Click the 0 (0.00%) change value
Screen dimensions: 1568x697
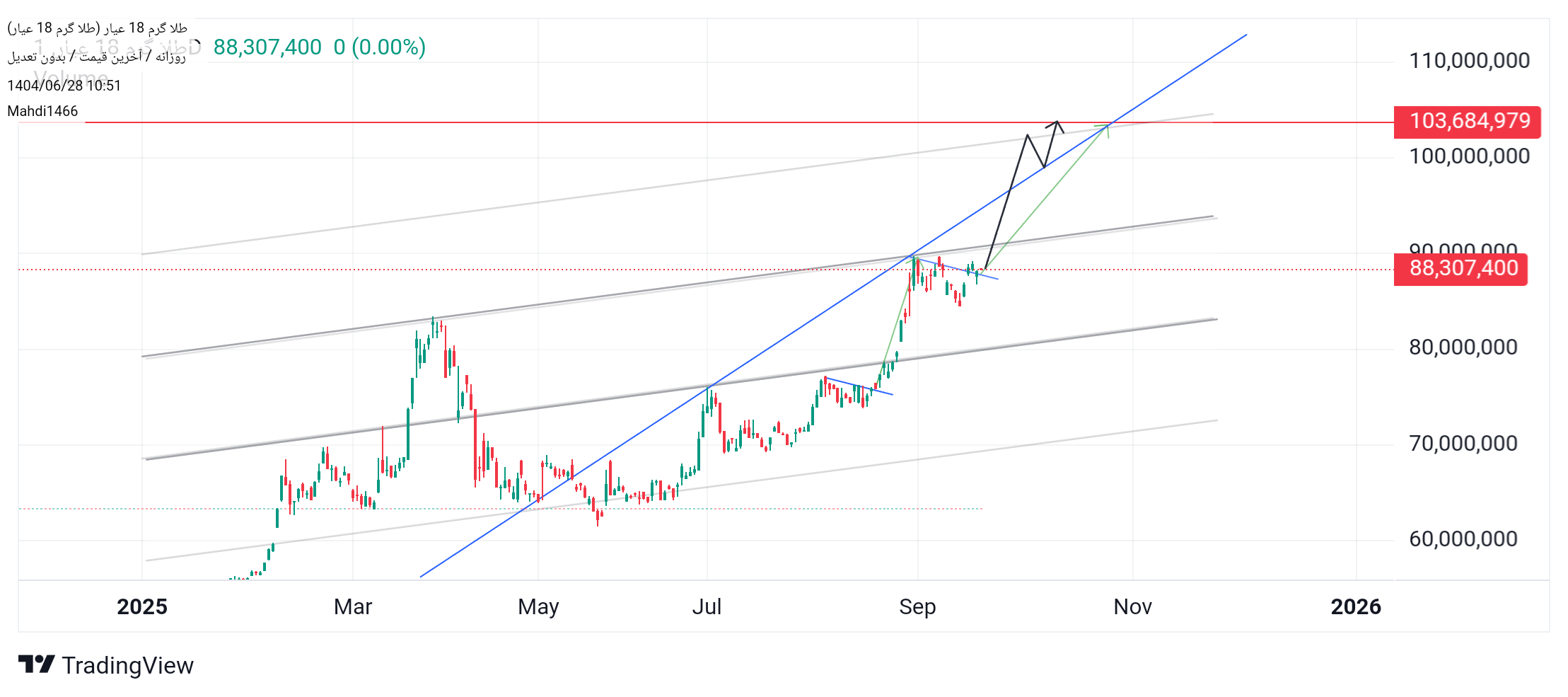(380, 47)
